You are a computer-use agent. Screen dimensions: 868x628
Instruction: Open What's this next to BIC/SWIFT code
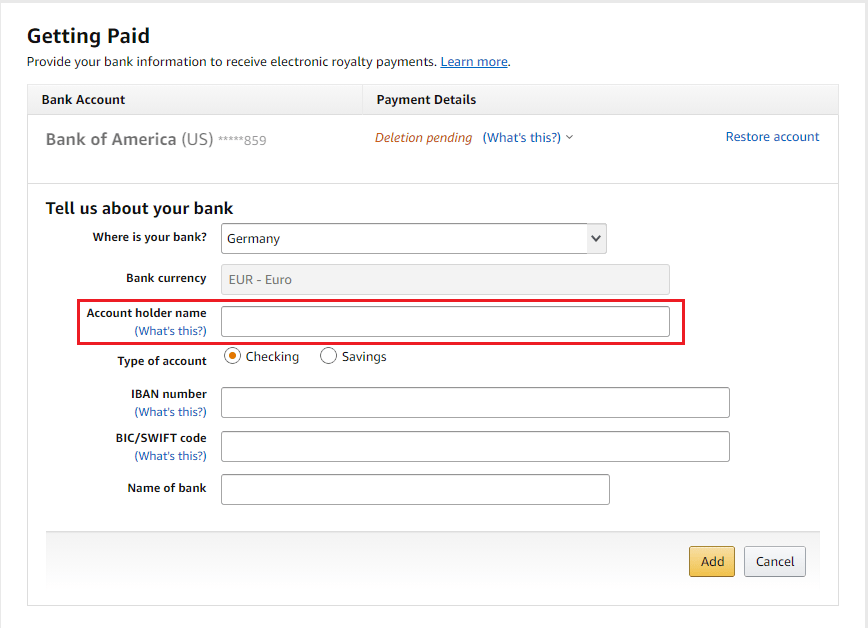pyautogui.click(x=170, y=455)
